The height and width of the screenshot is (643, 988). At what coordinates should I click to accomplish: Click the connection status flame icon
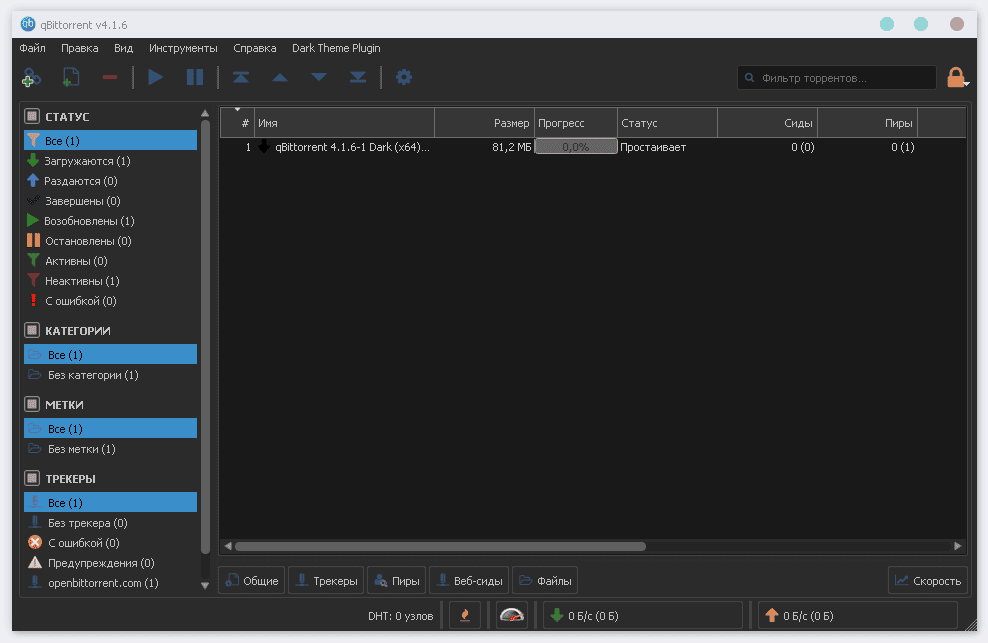click(x=465, y=615)
